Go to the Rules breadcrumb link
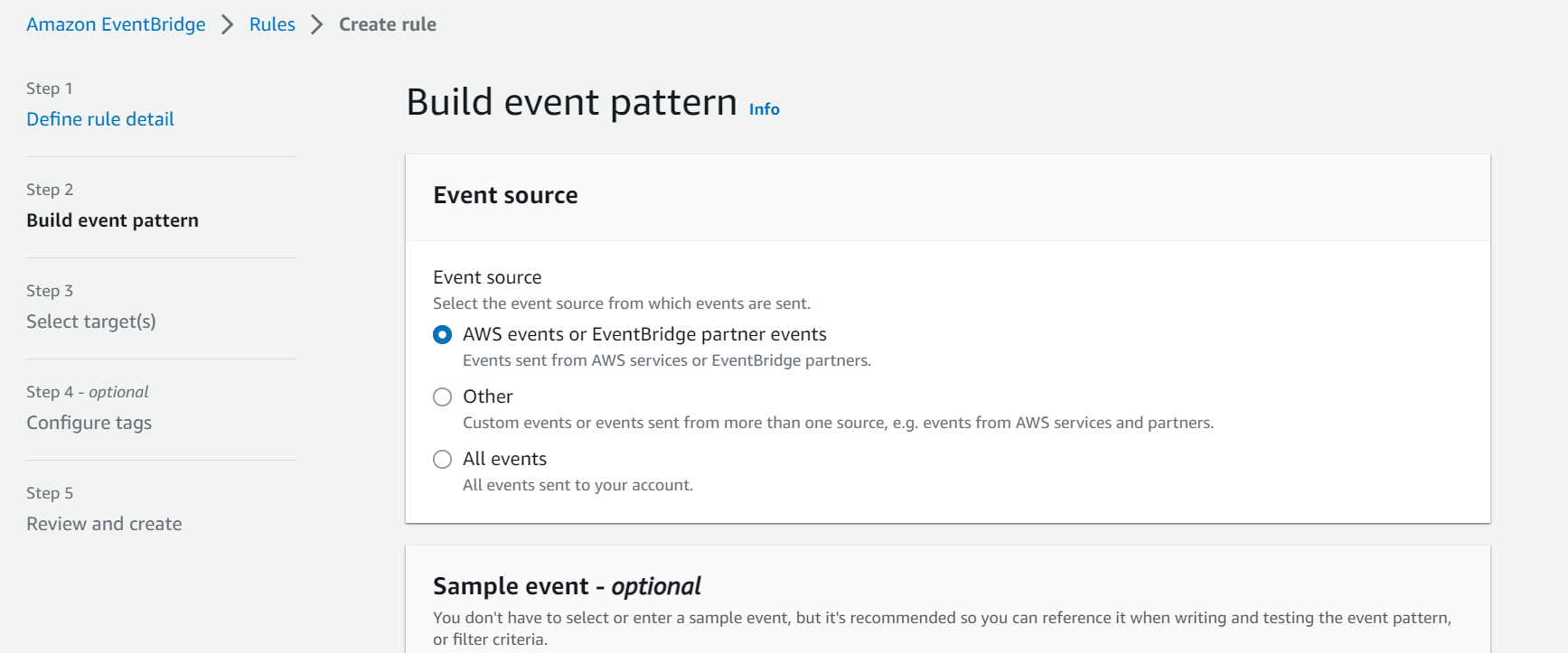This screenshot has width=1568, height=653. click(x=272, y=24)
